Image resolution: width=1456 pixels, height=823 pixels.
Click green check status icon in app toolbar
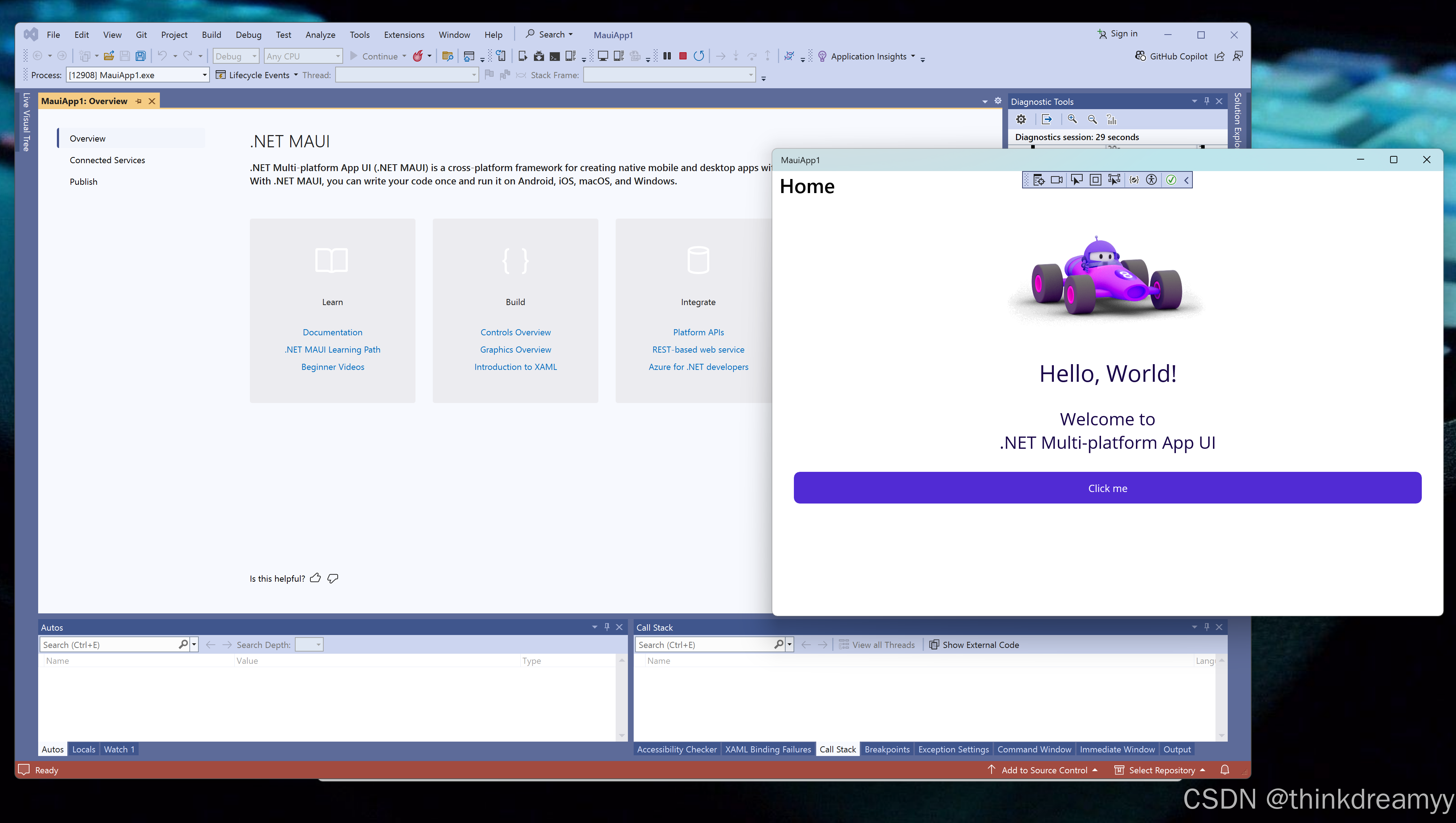1171,180
